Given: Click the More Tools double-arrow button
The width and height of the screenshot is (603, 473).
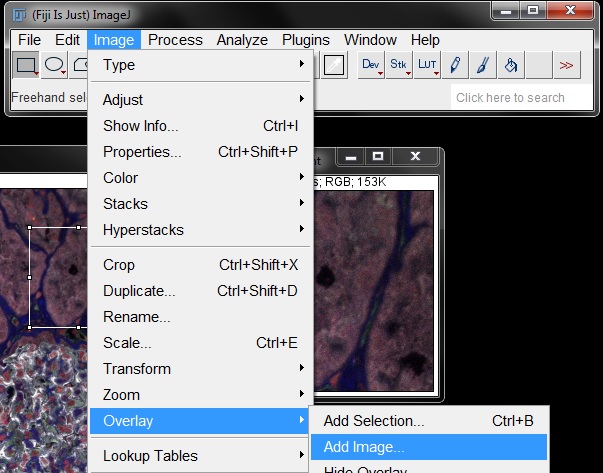Looking at the screenshot, I should pyautogui.click(x=566, y=66).
